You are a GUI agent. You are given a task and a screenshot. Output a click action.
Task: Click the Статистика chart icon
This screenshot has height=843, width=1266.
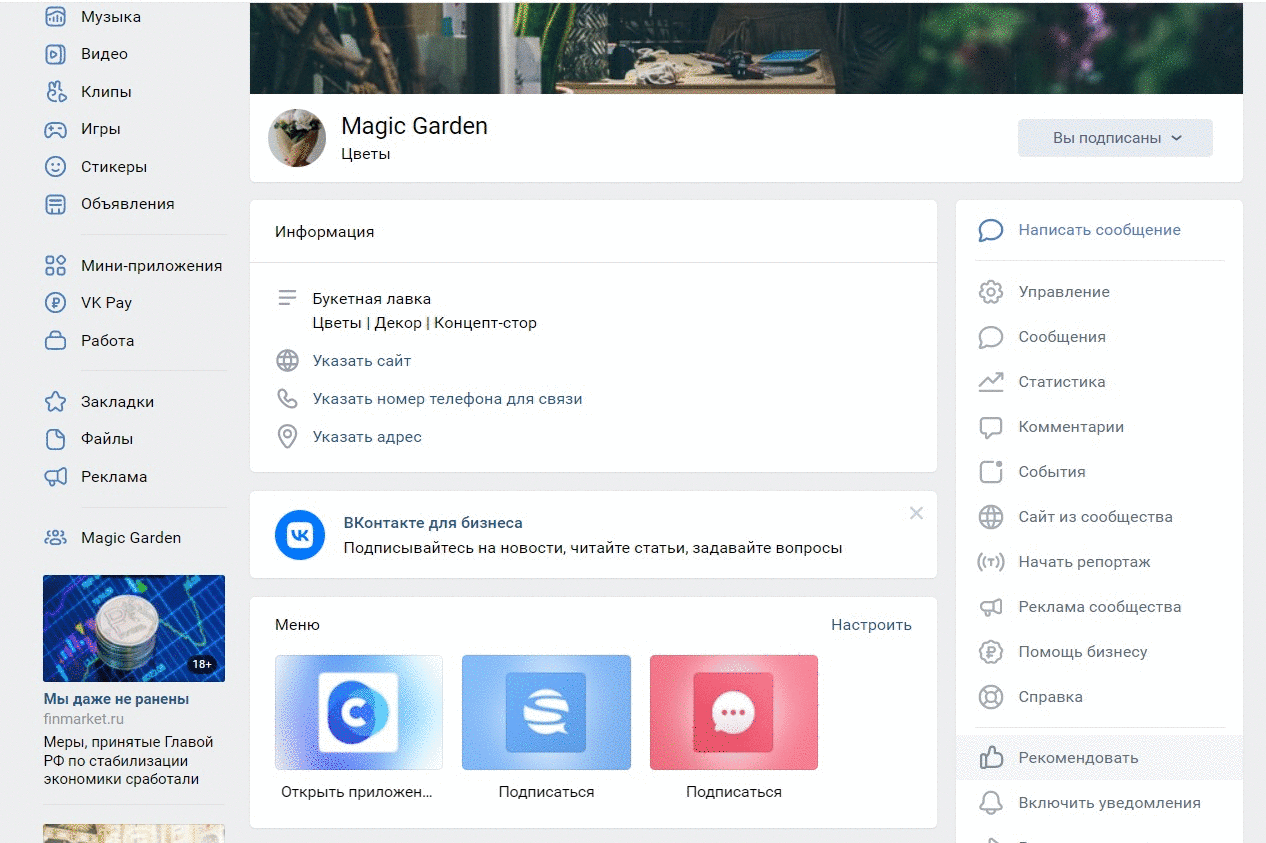click(990, 382)
